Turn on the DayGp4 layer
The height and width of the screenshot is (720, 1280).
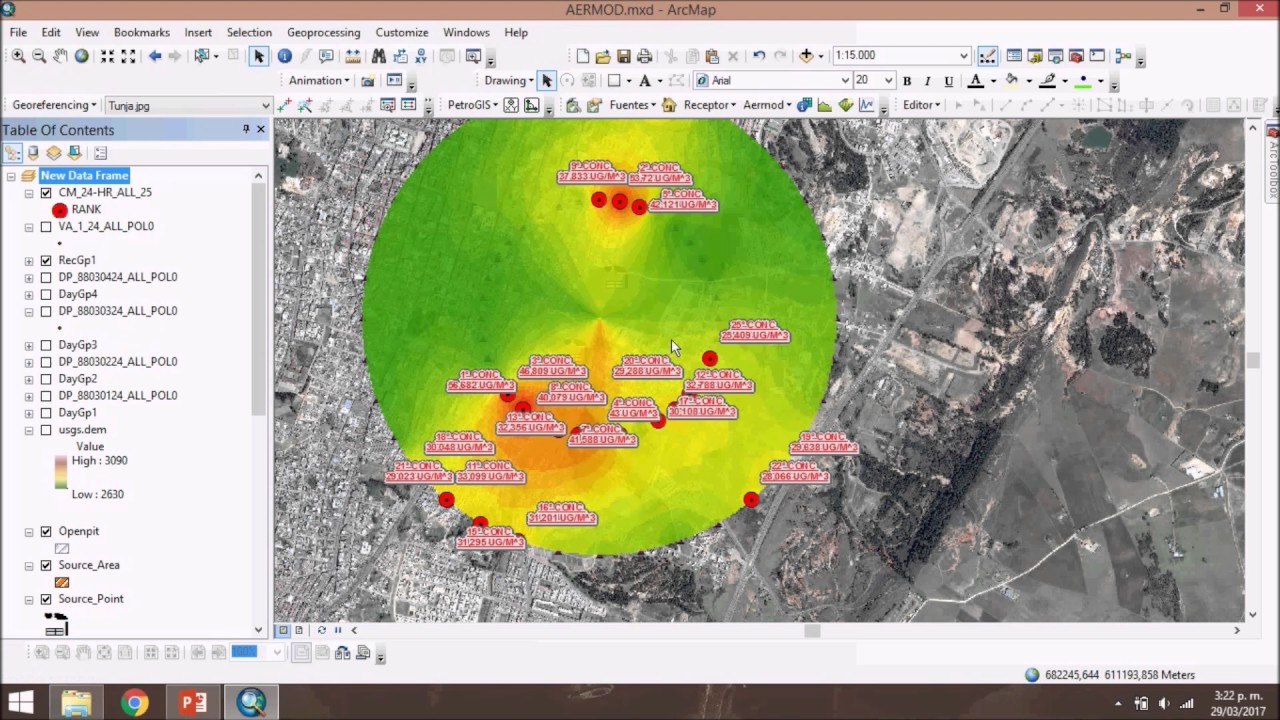click(x=46, y=294)
